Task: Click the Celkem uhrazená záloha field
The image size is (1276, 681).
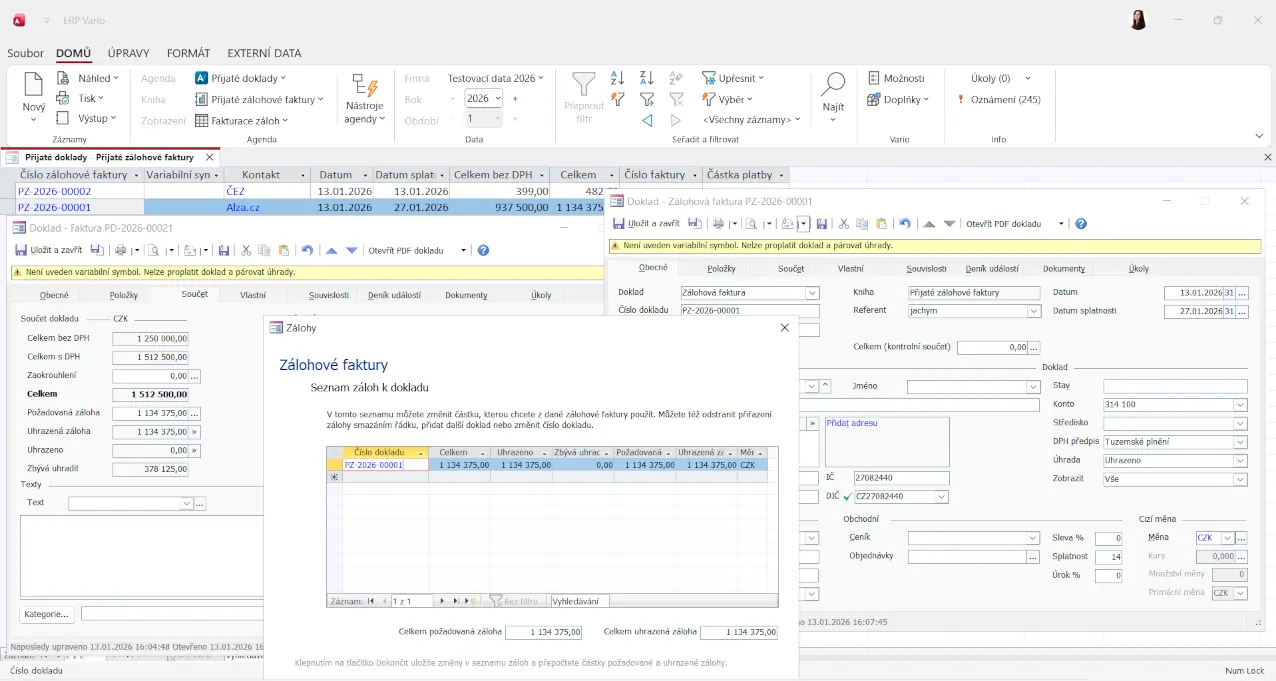Action: [x=738, y=632]
